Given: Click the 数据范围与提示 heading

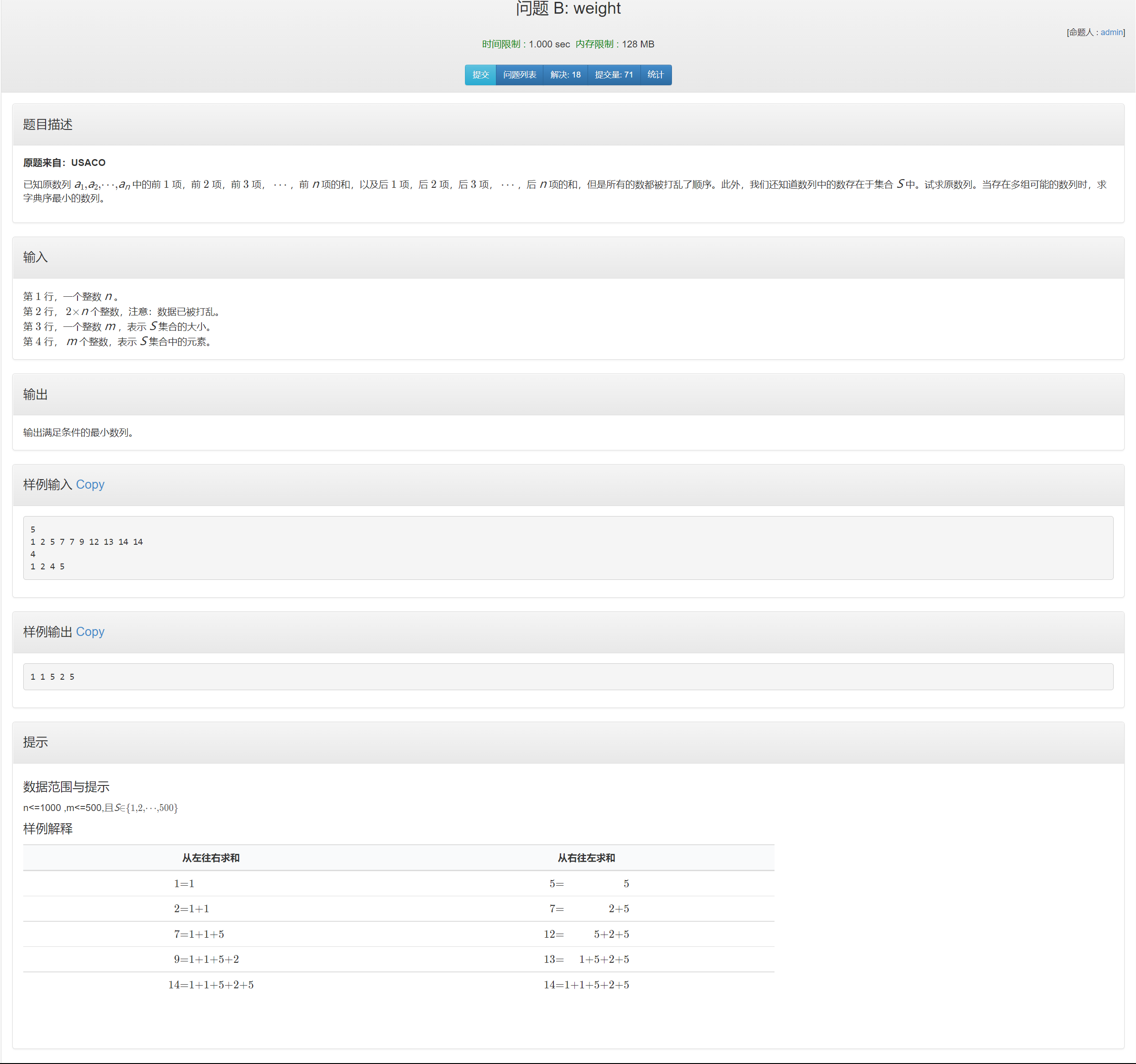Looking at the screenshot, I should (66, 787).
